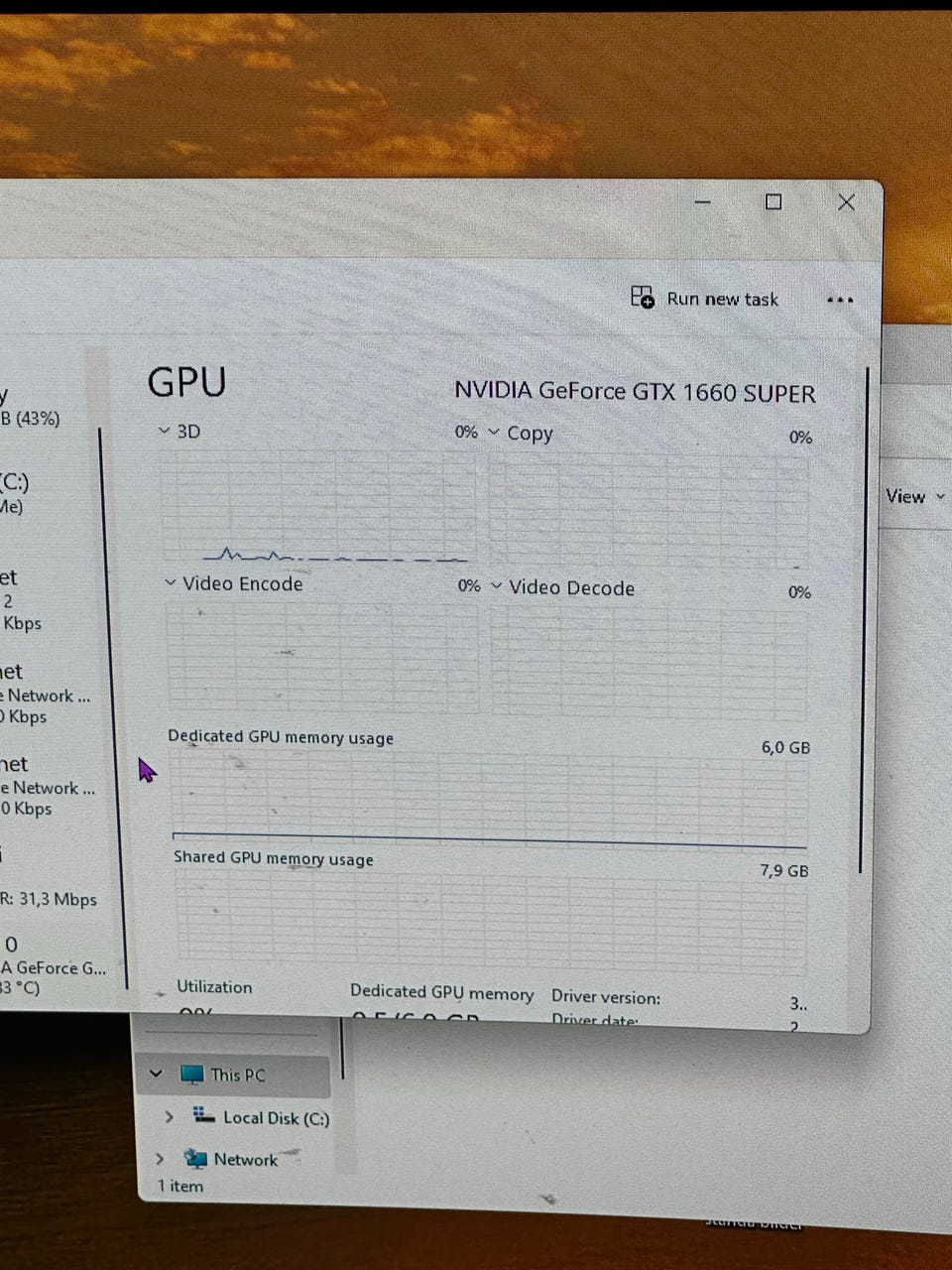The image size is (952, 1270).
Task: Open the Video Encode graph dropdown
Action: pos(171,583)
